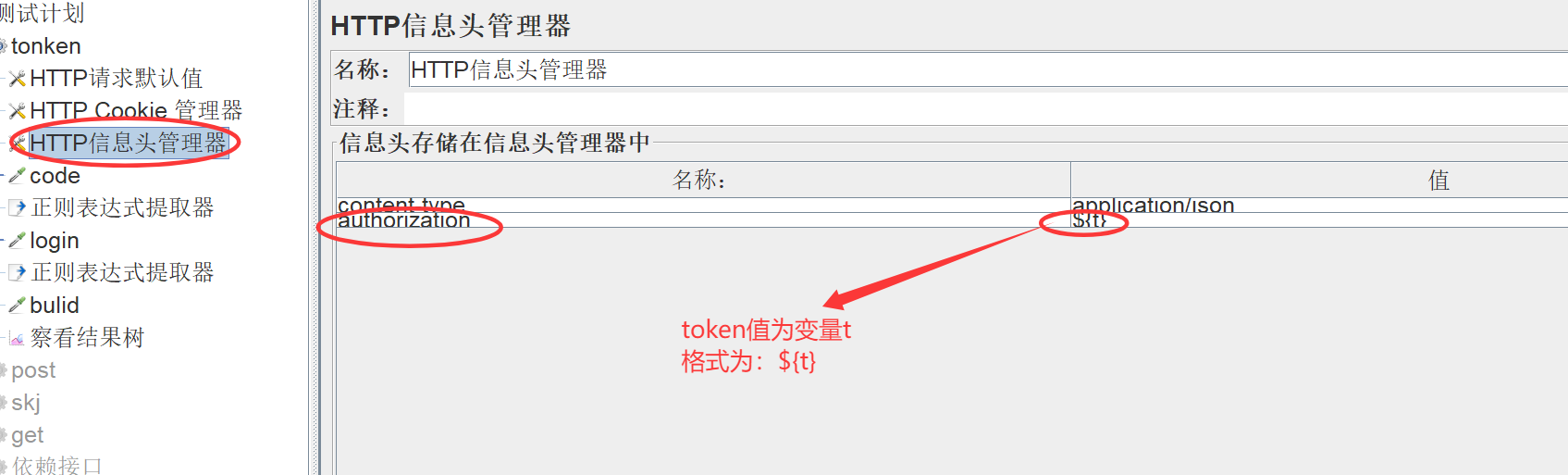The height and width of the screenshot is (475, 1568).
Task: Select the authorization header name cell
Action: (703, 220)
